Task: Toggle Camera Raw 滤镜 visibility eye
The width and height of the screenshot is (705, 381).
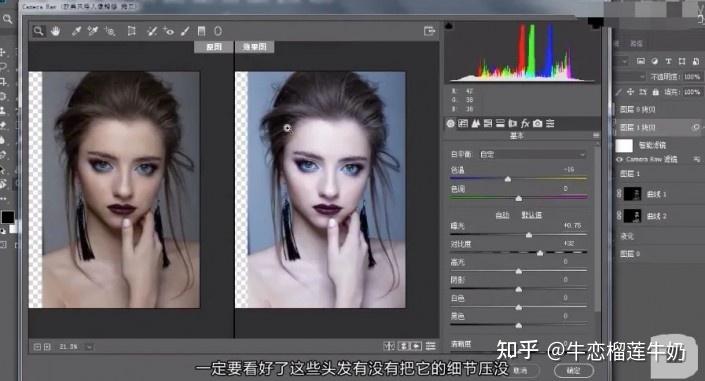Action: pyautogui.click(x=620, y=159)
